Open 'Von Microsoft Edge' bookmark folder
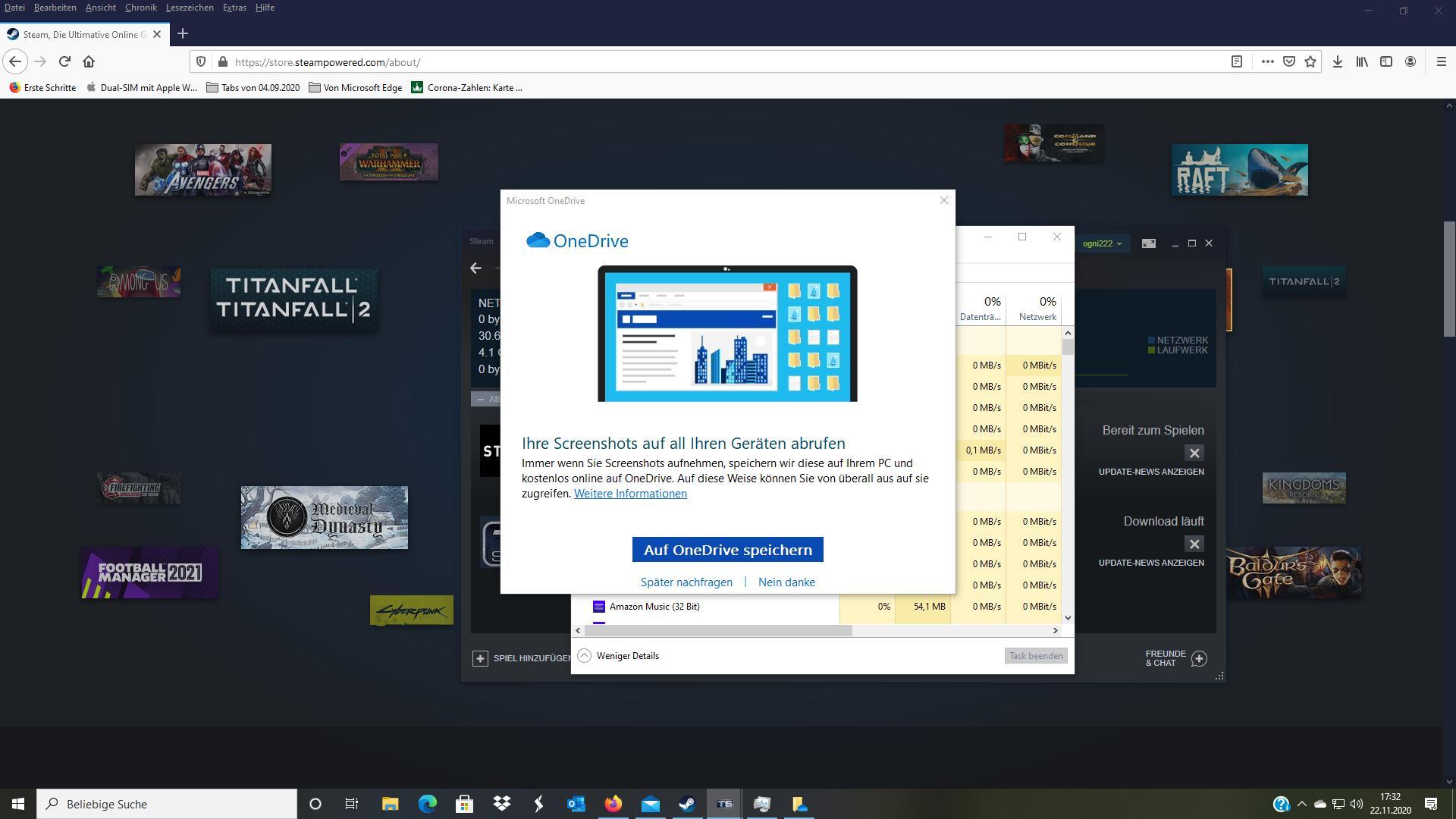This screenshot has width=1456, height=819. click(x=355, y=88)
